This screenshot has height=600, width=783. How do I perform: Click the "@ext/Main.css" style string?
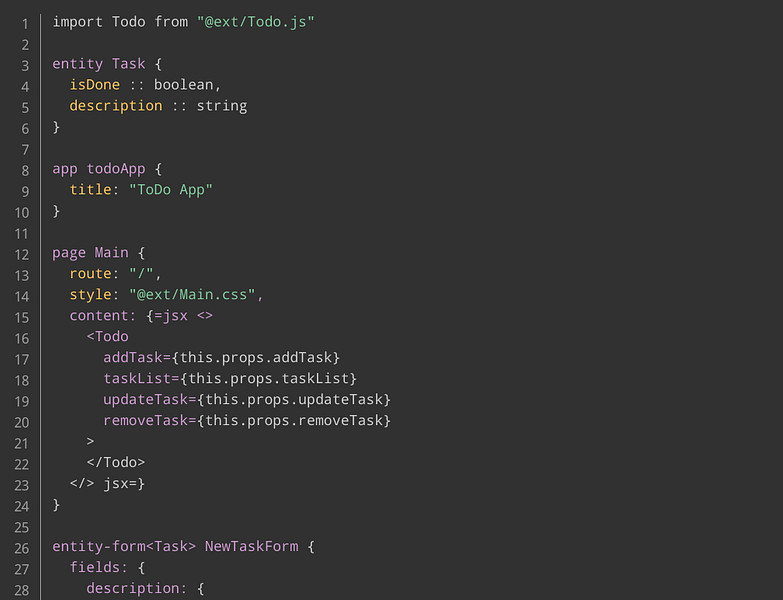coord(192,295)
